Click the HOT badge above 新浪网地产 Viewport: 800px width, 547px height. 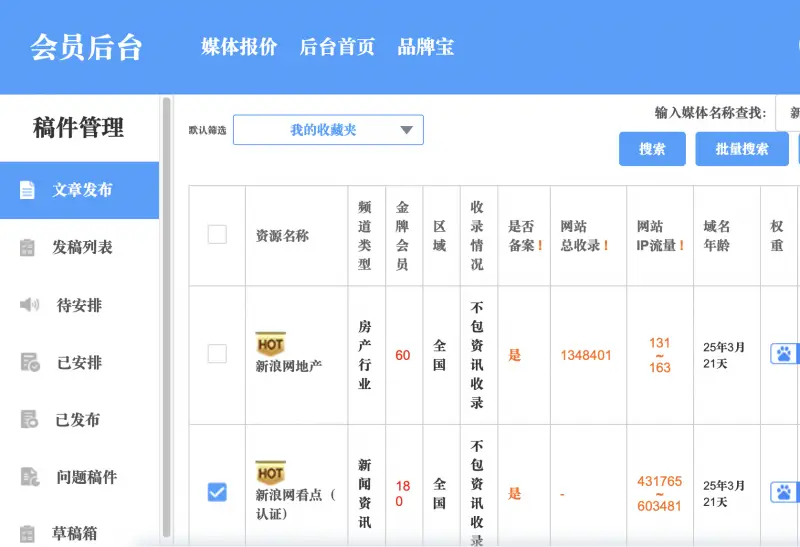point(270,345)
